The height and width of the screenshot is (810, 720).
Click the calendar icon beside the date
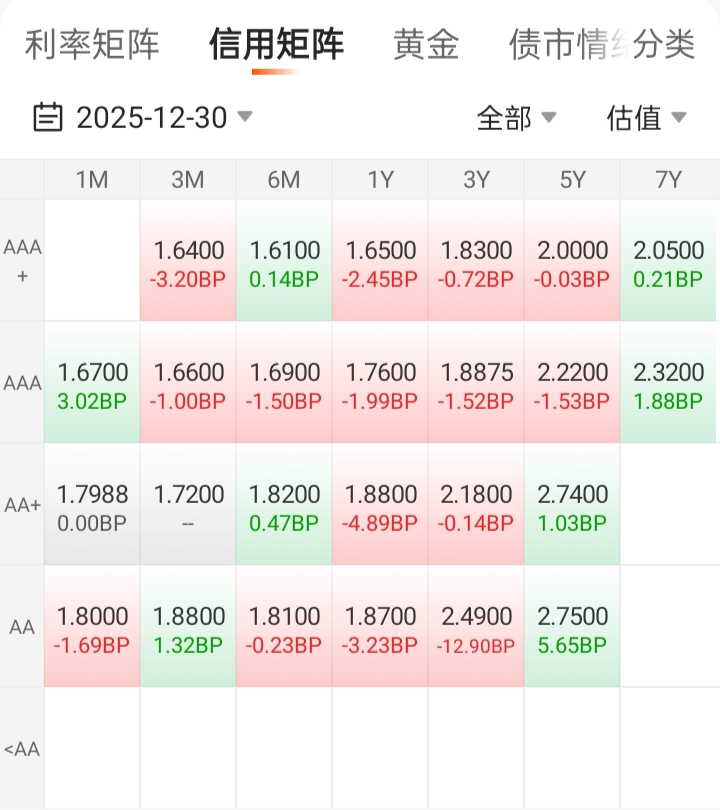pyautogui.click(x=48, y=117)
